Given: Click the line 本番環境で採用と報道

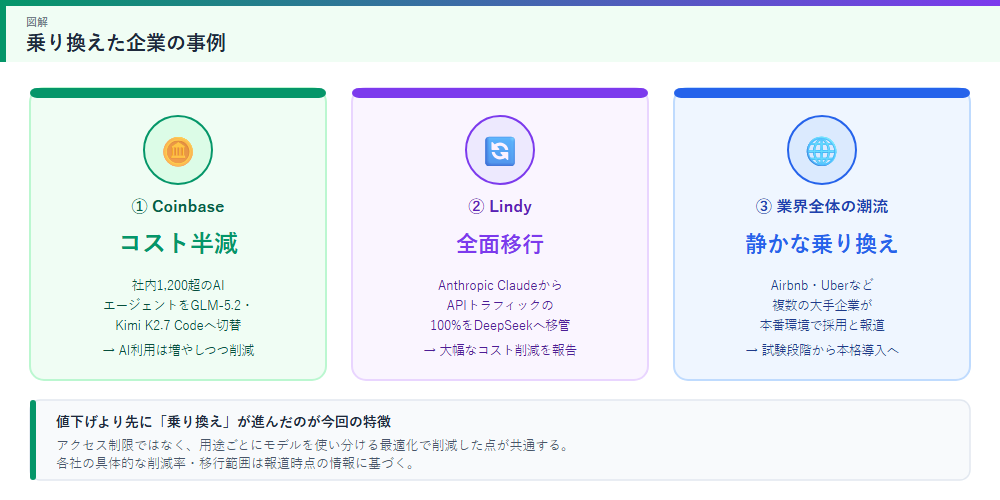Looking at the screenshot, I should [821, 325].
